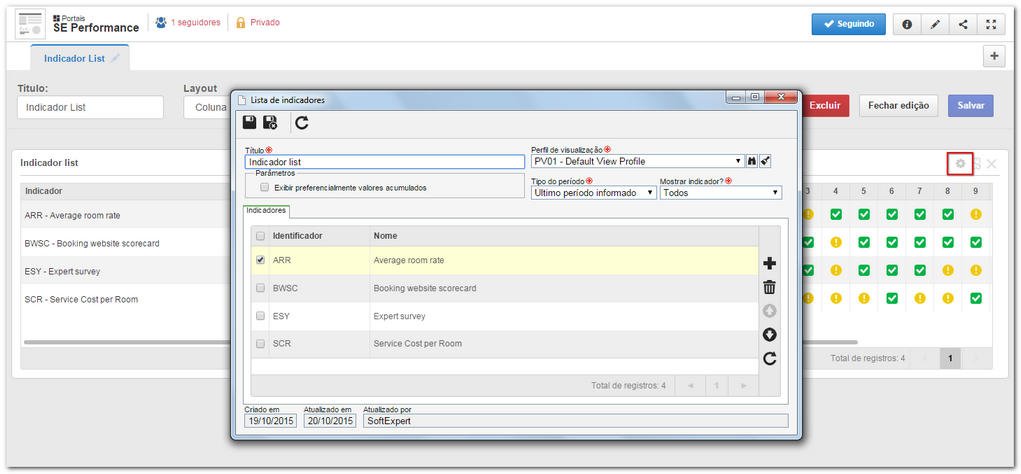Click page 1 in background widget pager
The height and width of the screenshot is (474, 1021).
tap(950, 358)
